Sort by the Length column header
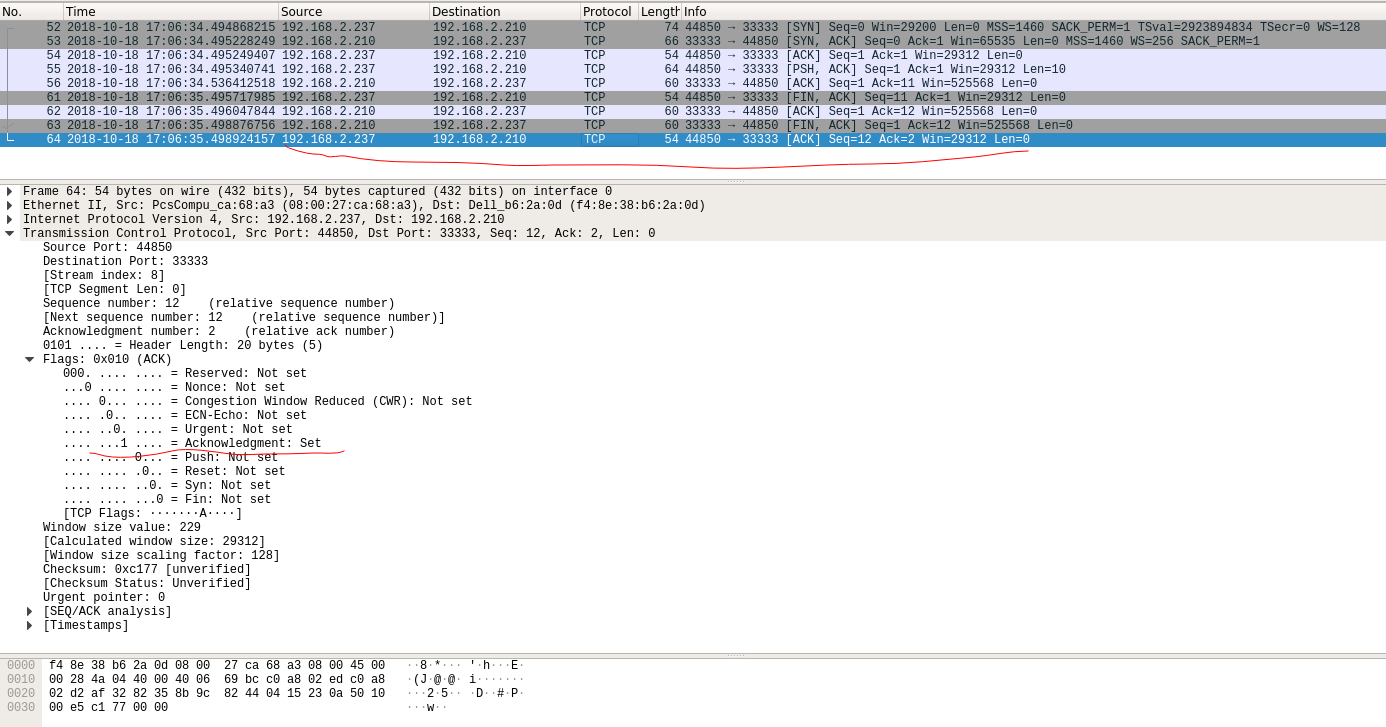The height and width of the screenshot is (727, 1386). click(x=659, y=12)
